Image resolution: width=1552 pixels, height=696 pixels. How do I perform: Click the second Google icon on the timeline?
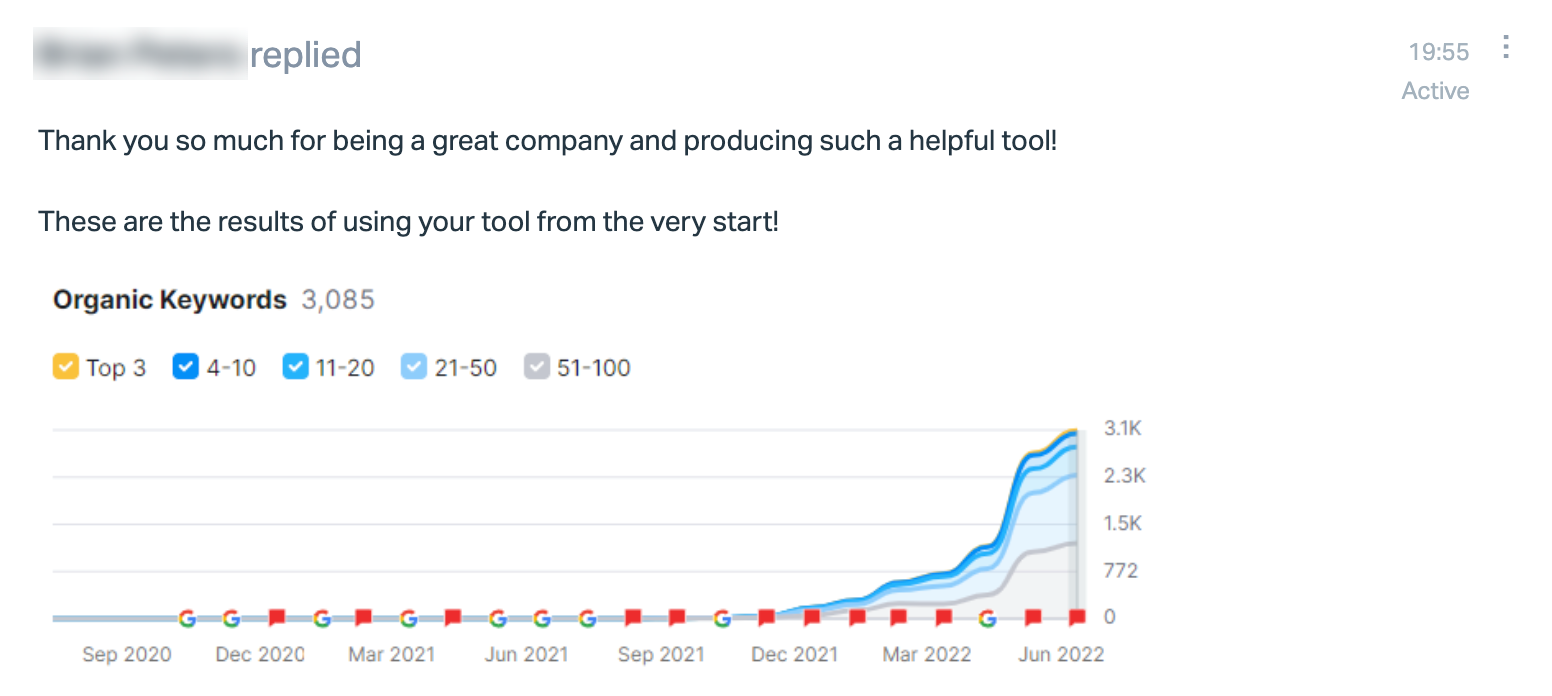231,618
